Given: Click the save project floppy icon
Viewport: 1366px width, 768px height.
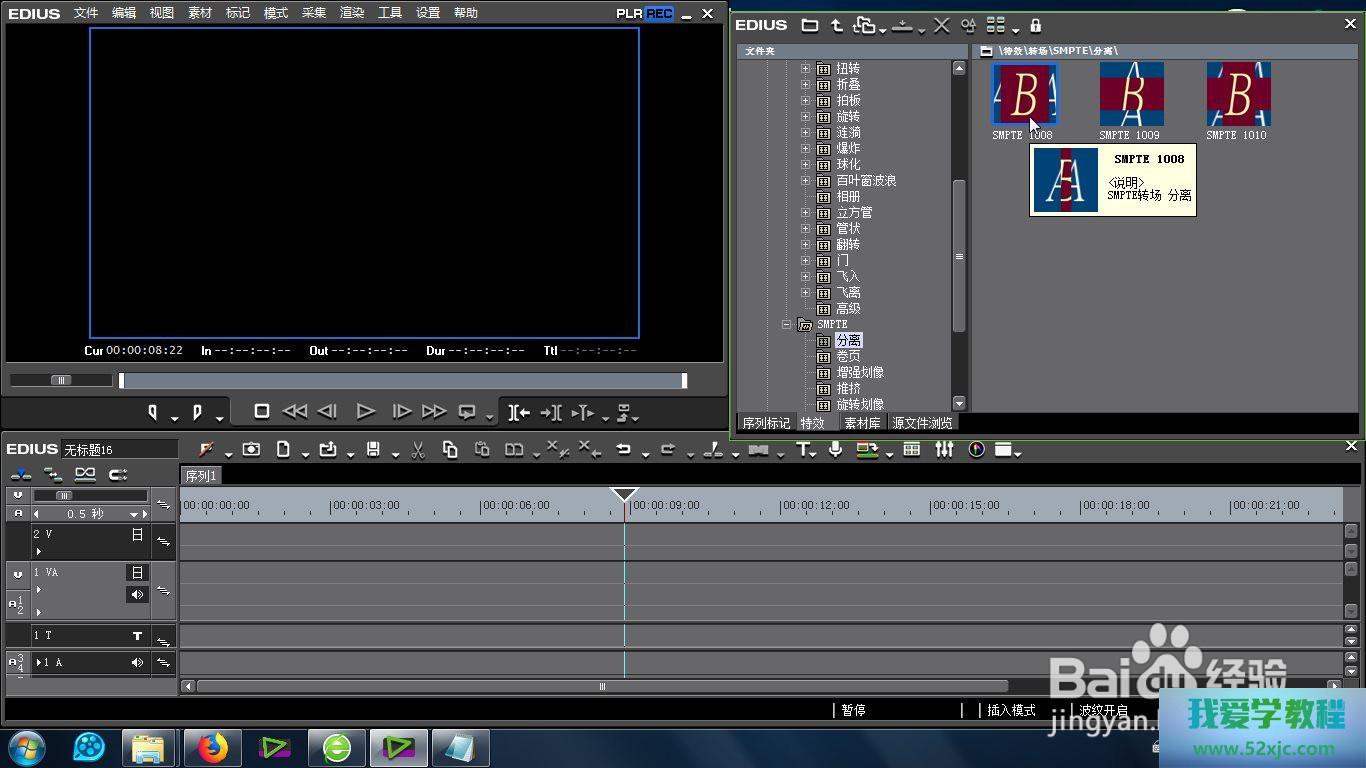Looking at the screenshot, I should [x=373, y=450].
